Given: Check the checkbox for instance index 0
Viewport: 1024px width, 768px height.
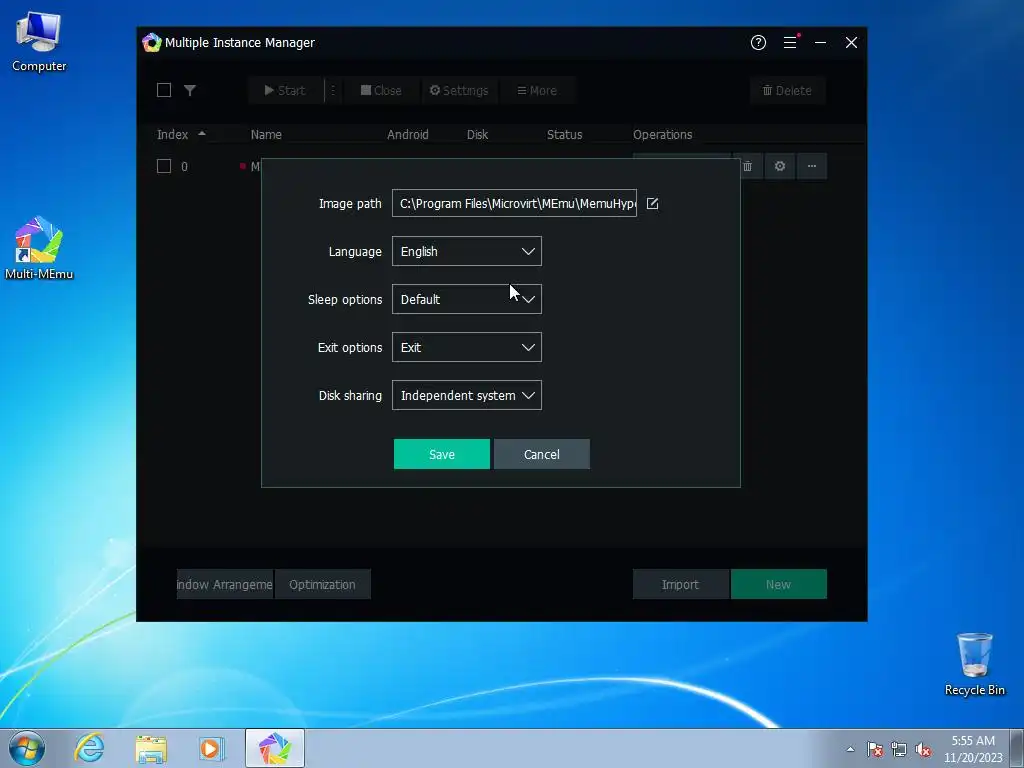Looking at the screenshot, I should click(x=164, y=167).
